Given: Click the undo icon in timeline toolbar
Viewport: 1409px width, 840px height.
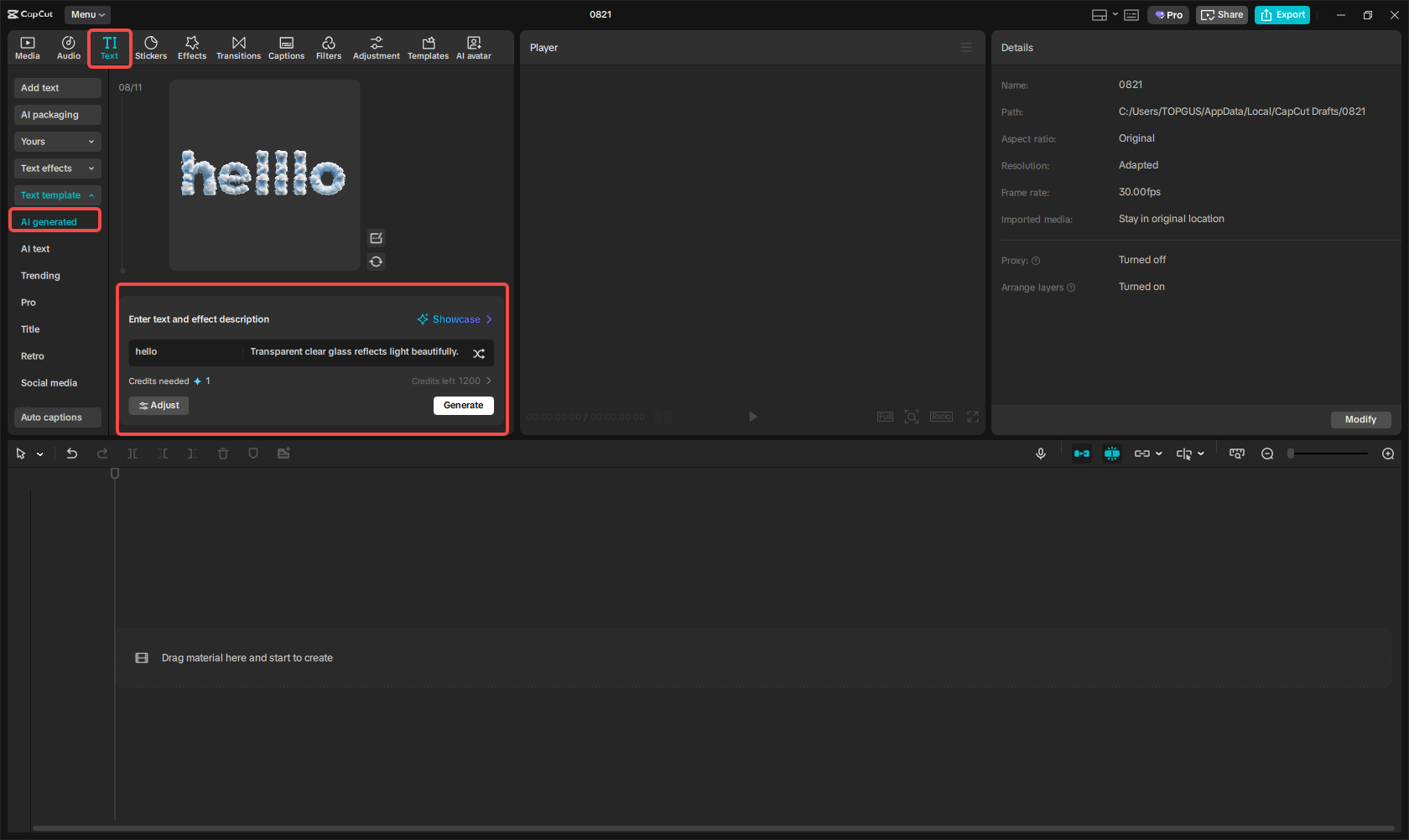Looking at the screenshot, I should click(72, 453).
